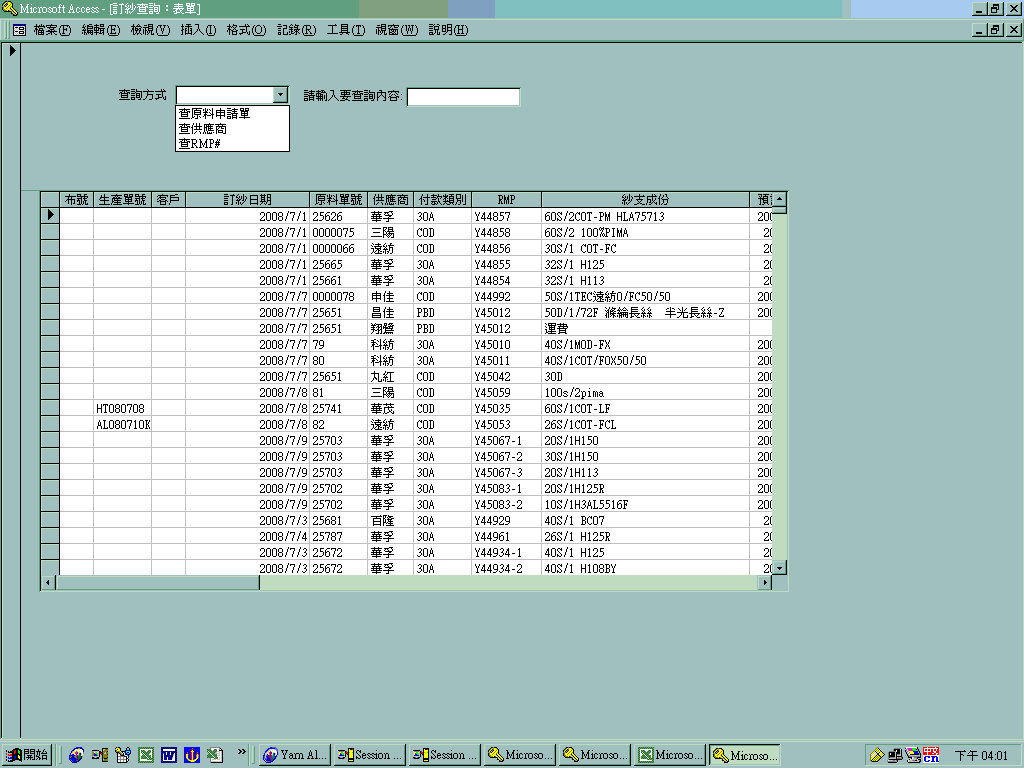The height and width of the screenshot is (768, 1024).
Task: Open the Windows 開始 start button
Action: tap(27, 755)
